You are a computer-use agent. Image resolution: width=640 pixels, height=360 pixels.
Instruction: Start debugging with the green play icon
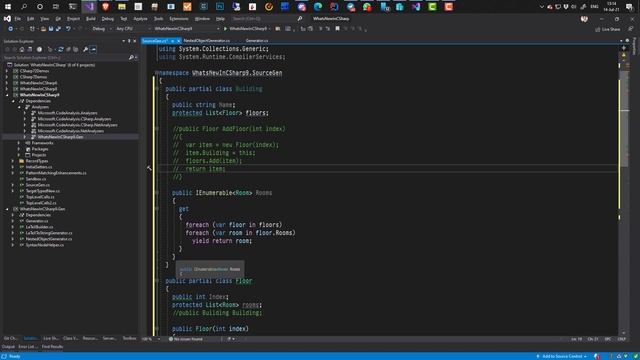[x=225, y=29]
